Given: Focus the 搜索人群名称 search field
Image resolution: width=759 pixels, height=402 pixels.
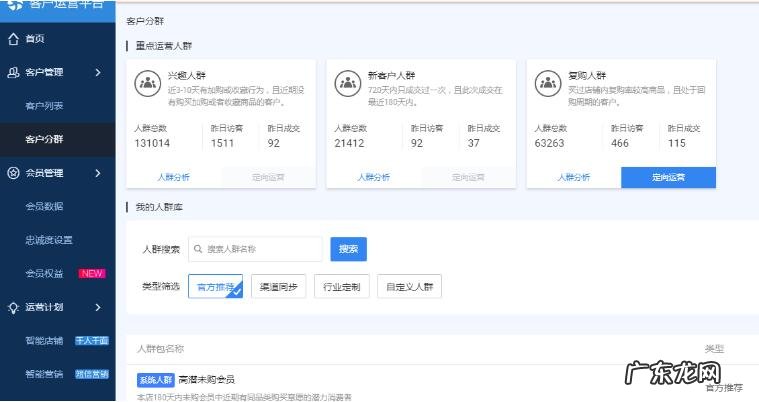Looking at the screenshot, I should tap(255, 249).
